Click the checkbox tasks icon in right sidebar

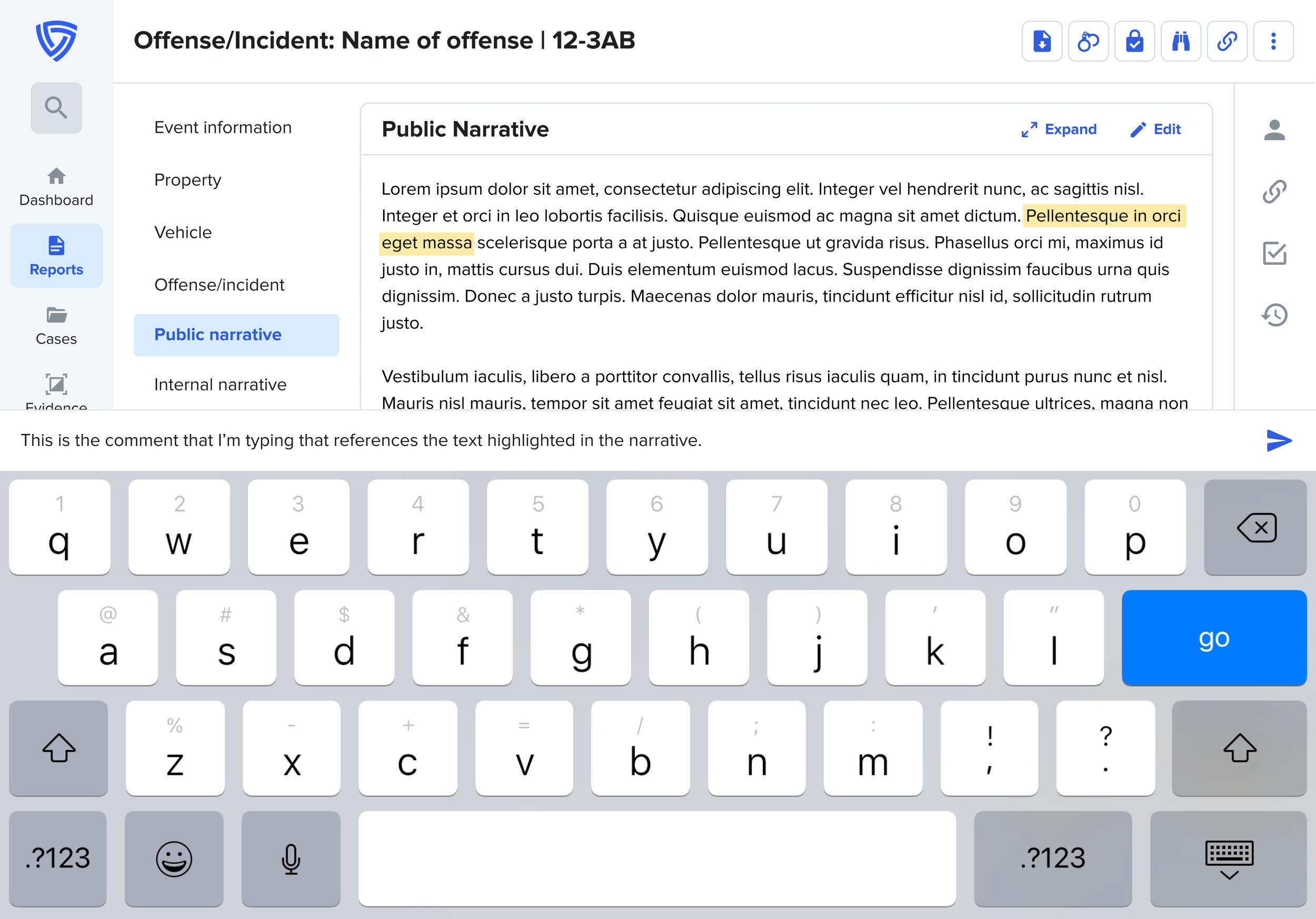(x=1274, y=253)
